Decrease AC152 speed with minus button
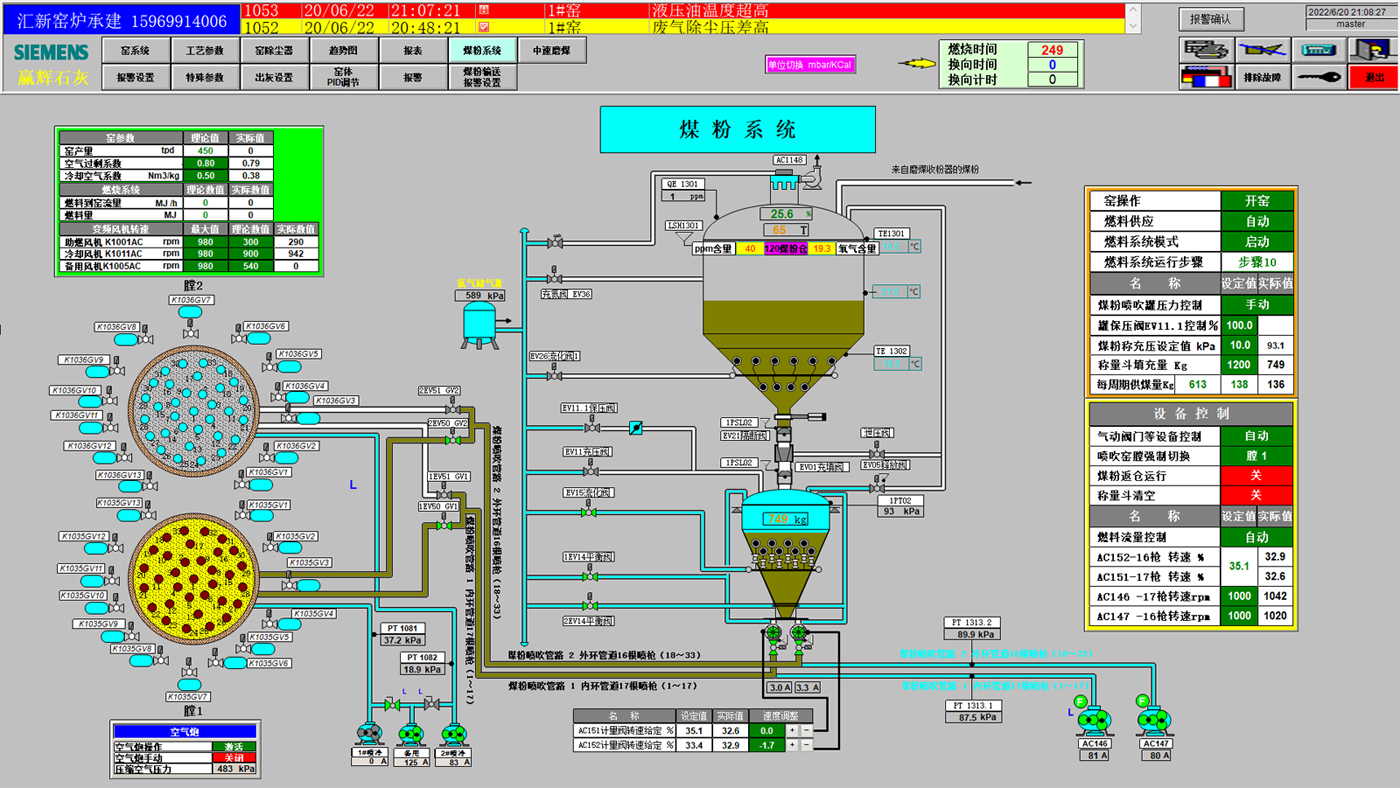Image resolution: width=1400 pixels, height=788 pixels. (807, 746)
